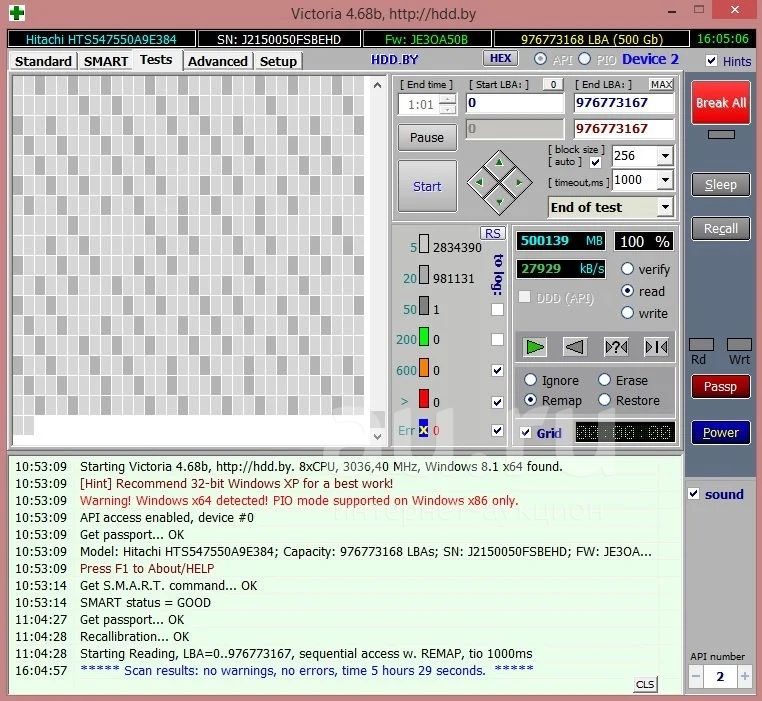Enable the Hints checkbox
Viewport: 762px width, 701px height.
[711, 61]
